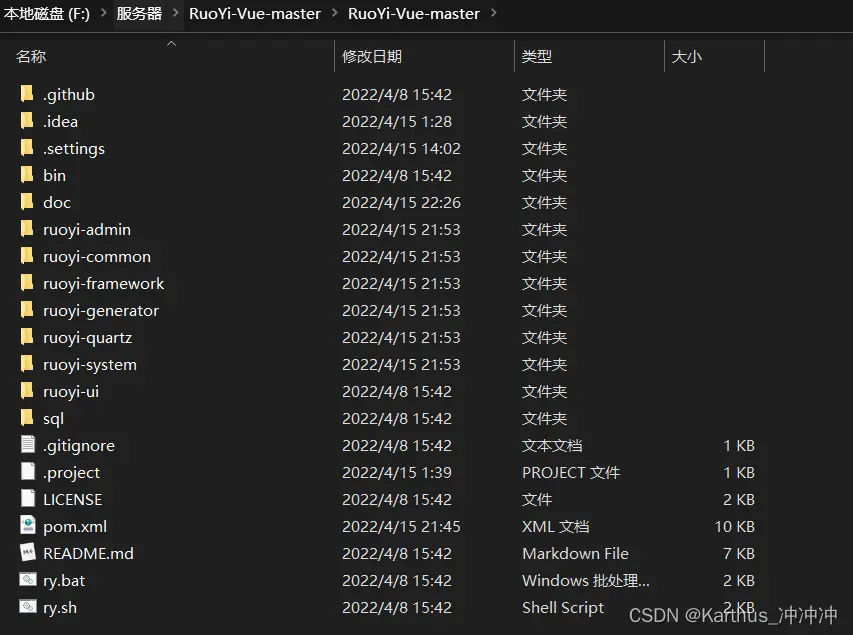
Task: Click the ry.sh shell script icon
Action: click(x=27, y=607)
